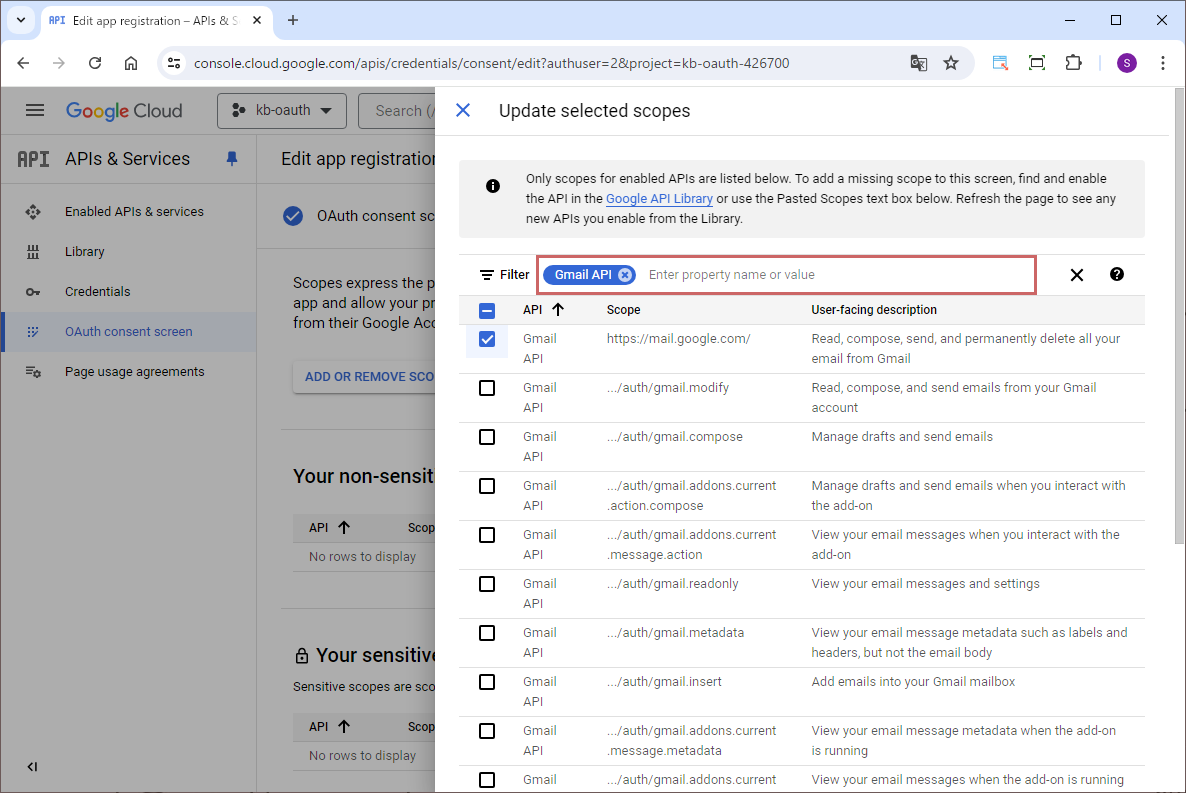Check the gmail.modify scope checkbox

[487, 388]
